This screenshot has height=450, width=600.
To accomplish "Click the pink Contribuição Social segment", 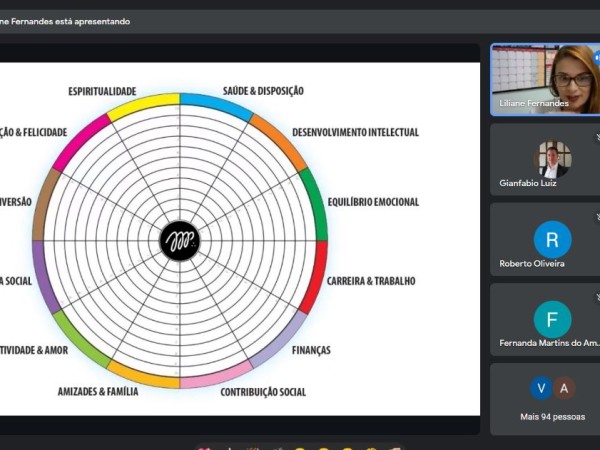I will (216, 379).
